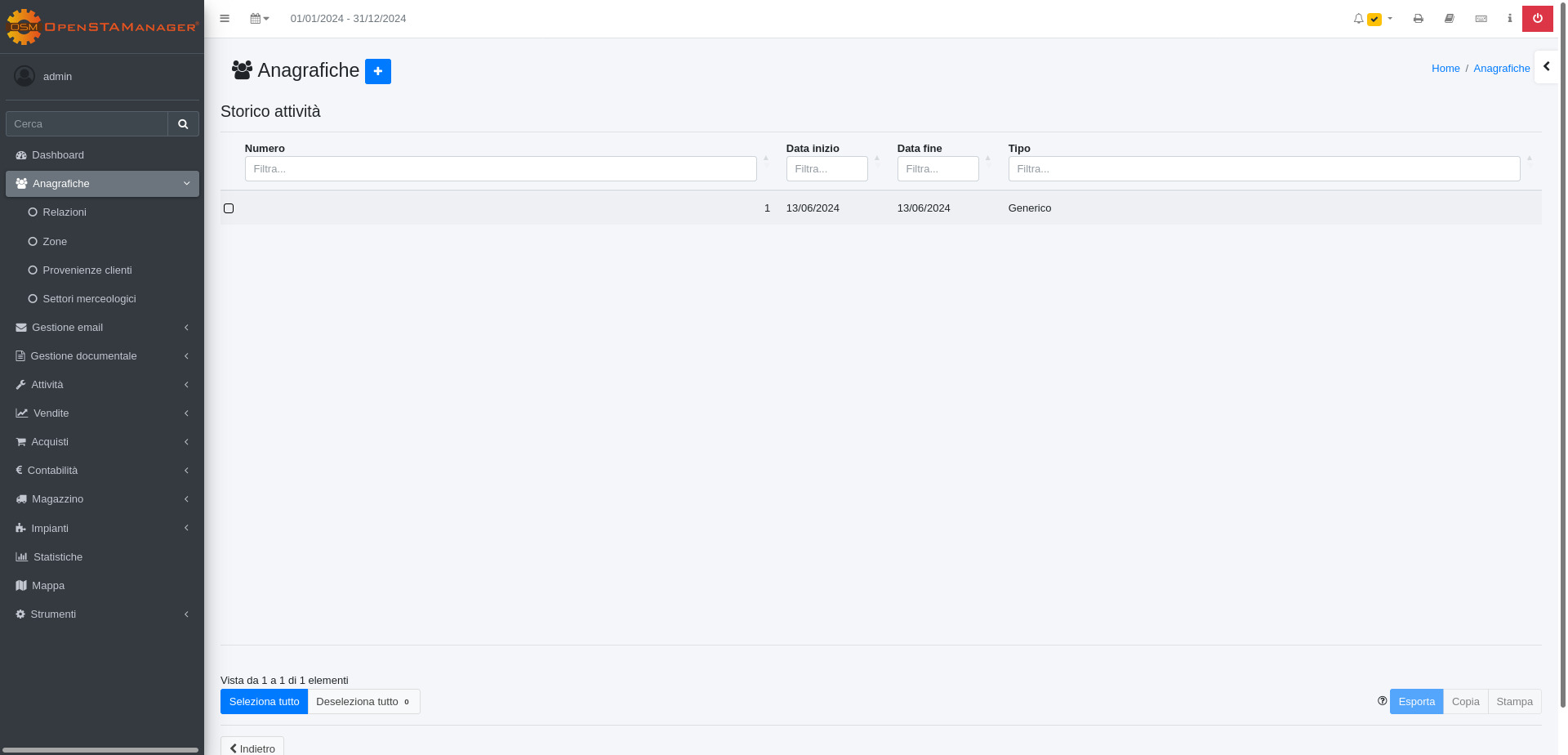This screenshot has height=755, width=1568.
Task: Click the notifications bell icon
Action: (x=1358, y=18)
